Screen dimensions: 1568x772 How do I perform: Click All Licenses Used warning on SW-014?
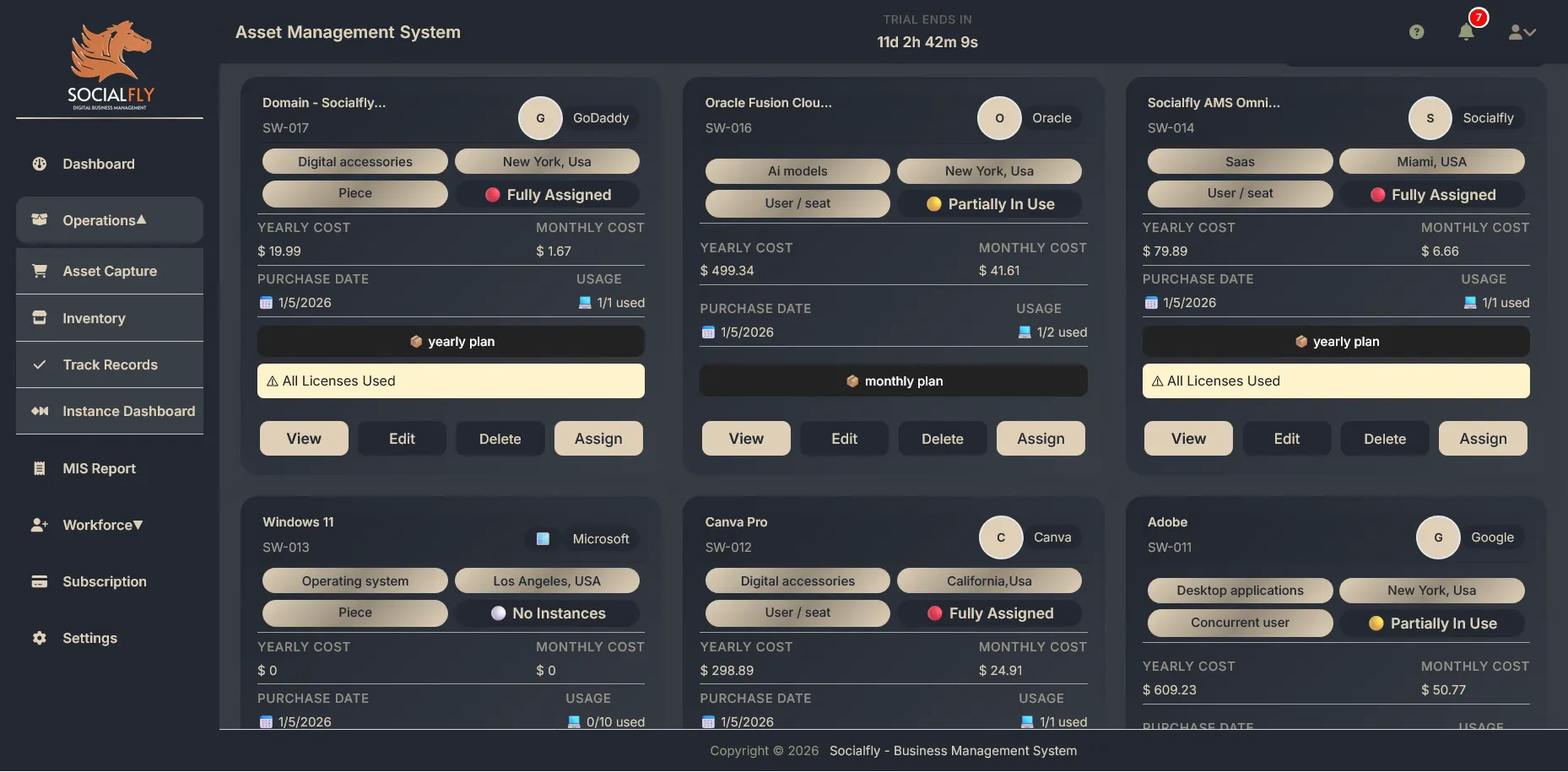click(x=1336, y=381)
